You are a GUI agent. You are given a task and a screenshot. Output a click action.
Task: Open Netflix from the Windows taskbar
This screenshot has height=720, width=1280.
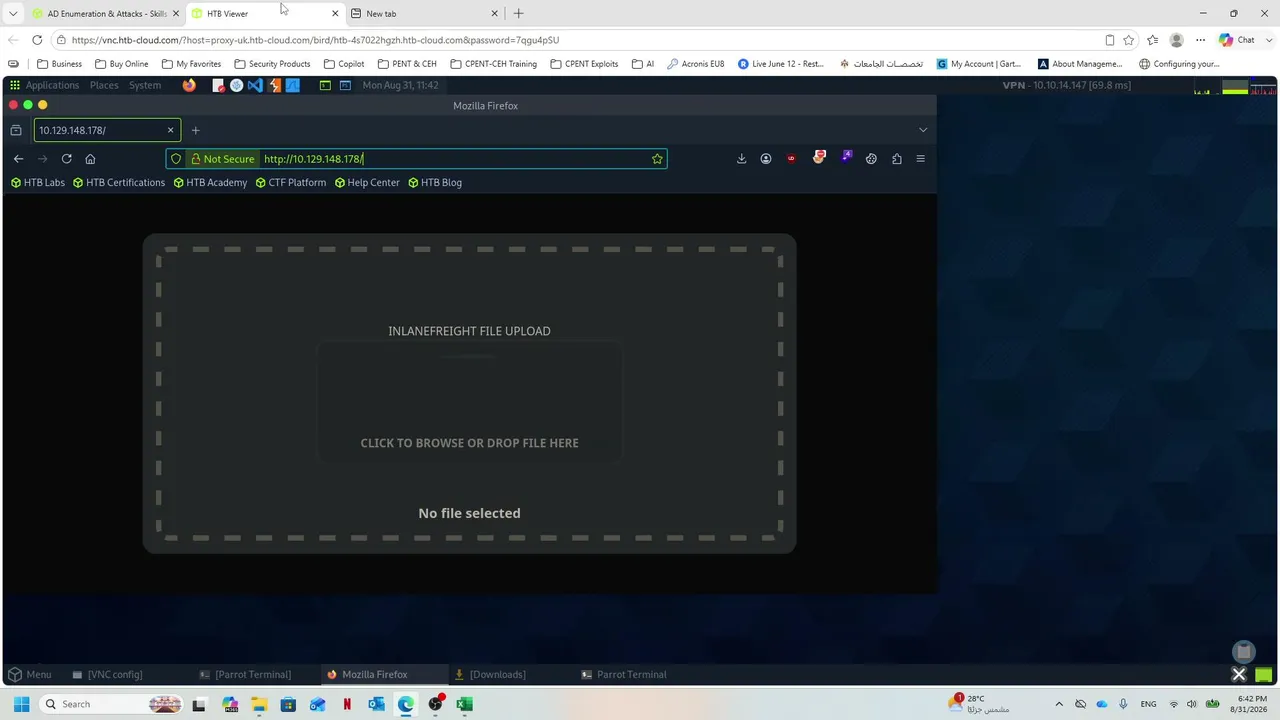347,704
